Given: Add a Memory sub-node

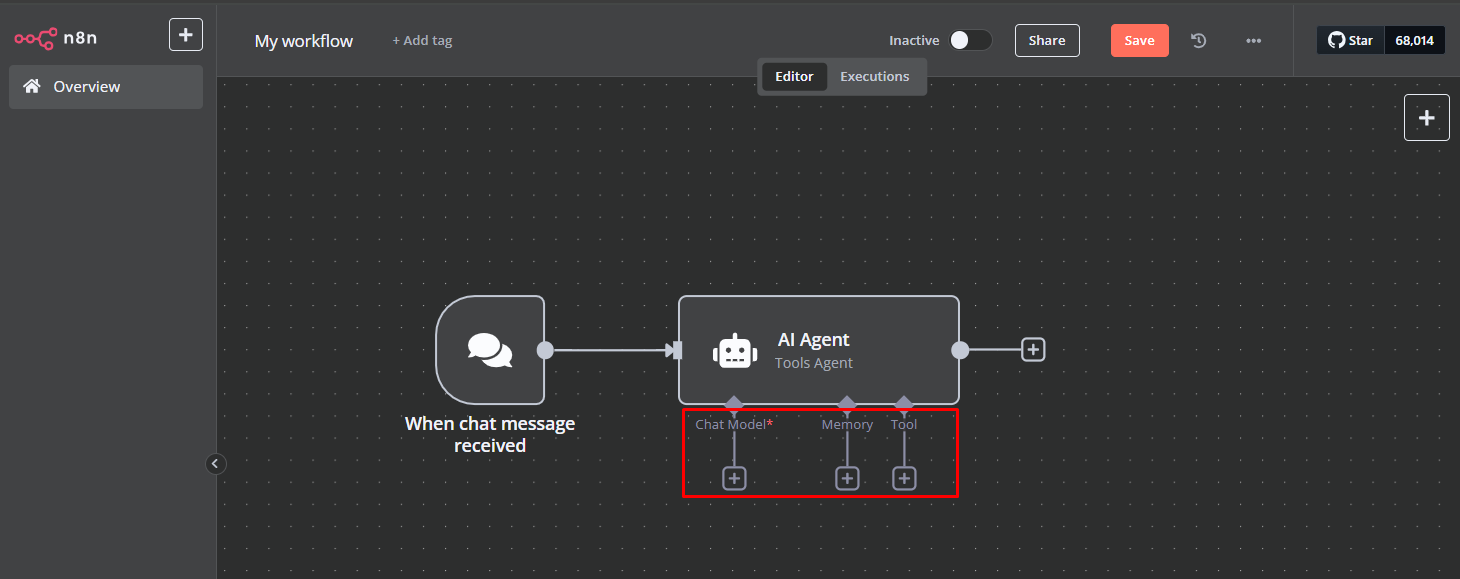Looking at the screenshot, I should (846, 478).
